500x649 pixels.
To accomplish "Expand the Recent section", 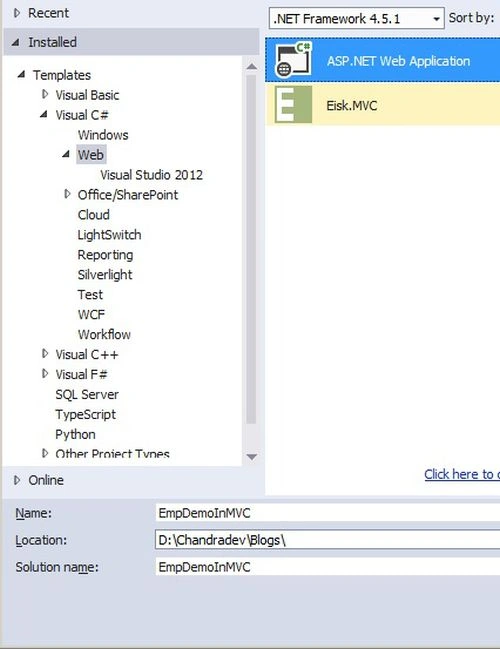I will [x=17, y=13].
